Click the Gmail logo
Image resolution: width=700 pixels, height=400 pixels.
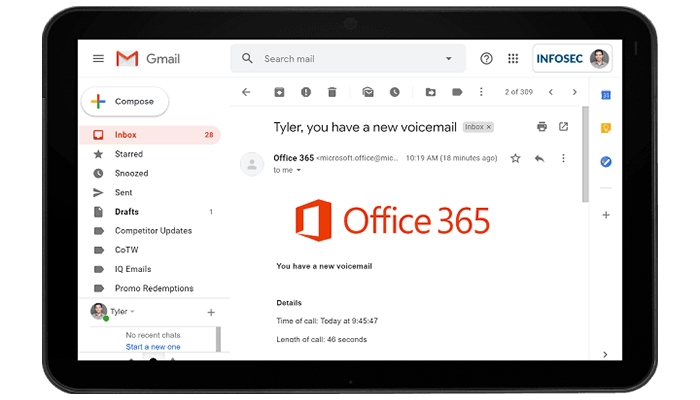(148, 58)
